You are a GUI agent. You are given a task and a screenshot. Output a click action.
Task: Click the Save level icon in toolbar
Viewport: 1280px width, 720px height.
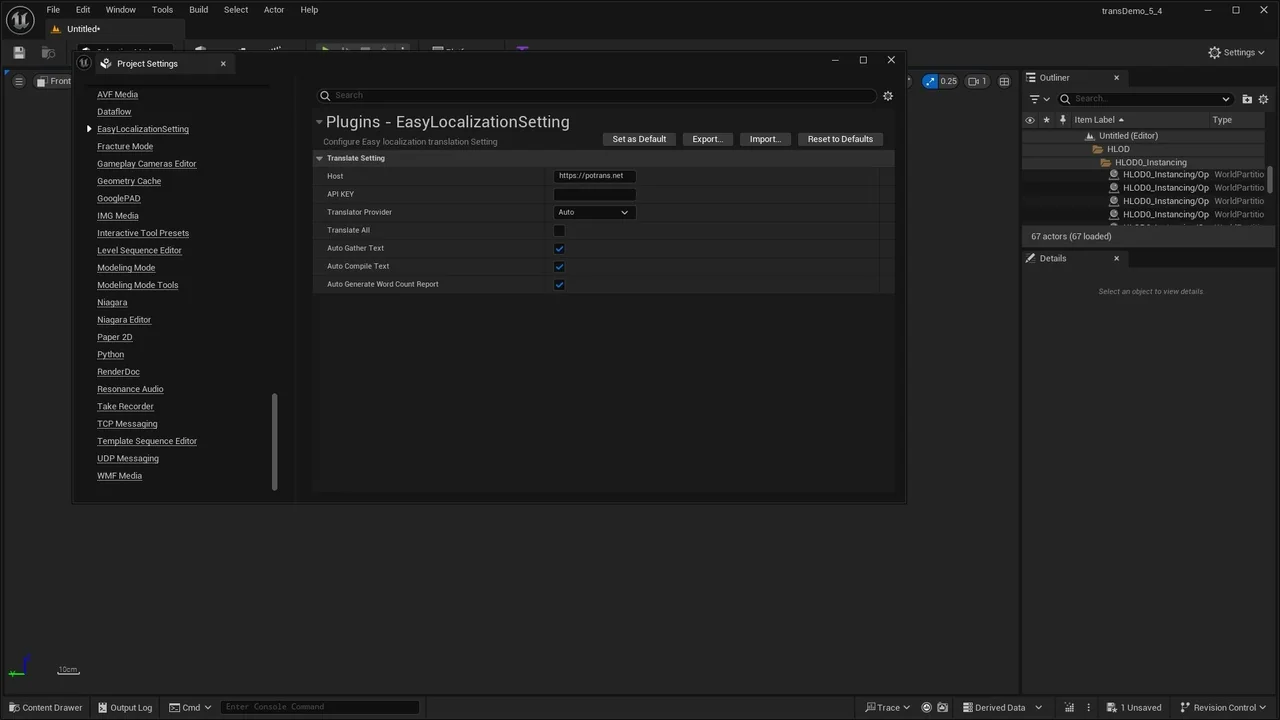(x=19, y=53)
